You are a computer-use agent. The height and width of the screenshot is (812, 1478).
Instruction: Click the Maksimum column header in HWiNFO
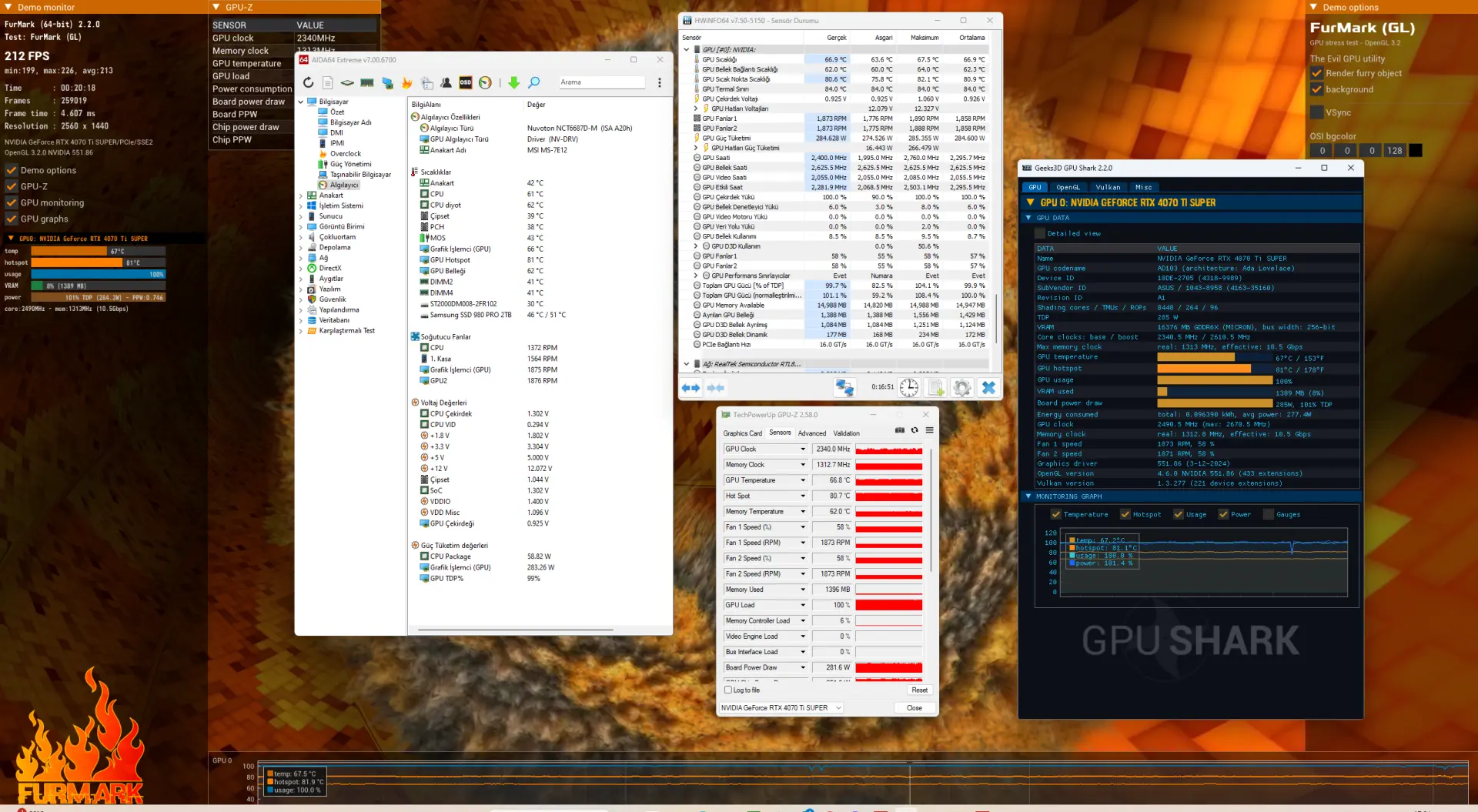[925, 38]
